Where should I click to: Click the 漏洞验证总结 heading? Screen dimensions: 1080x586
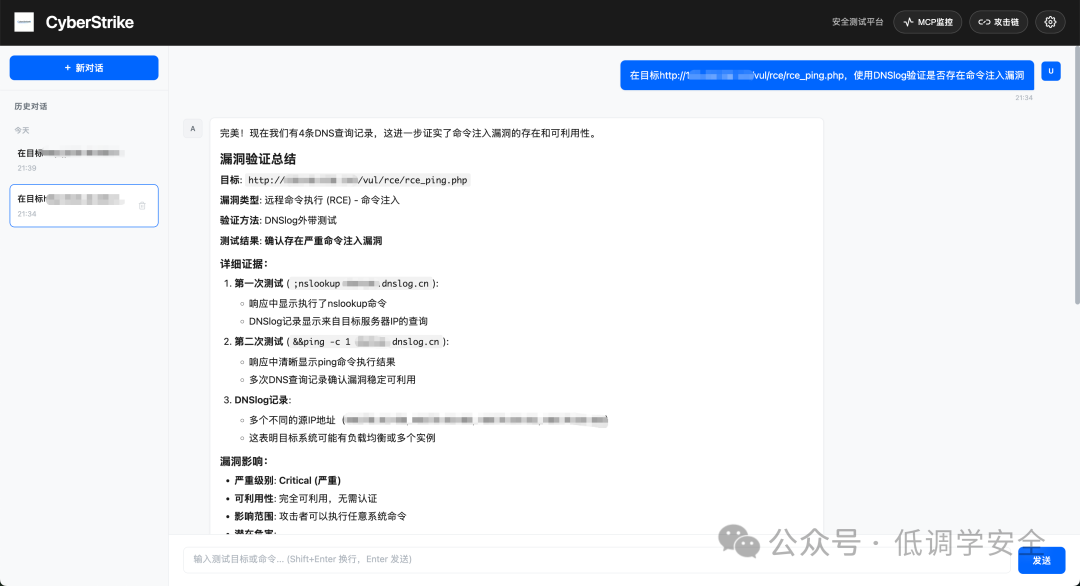click(x=258, y=159)
